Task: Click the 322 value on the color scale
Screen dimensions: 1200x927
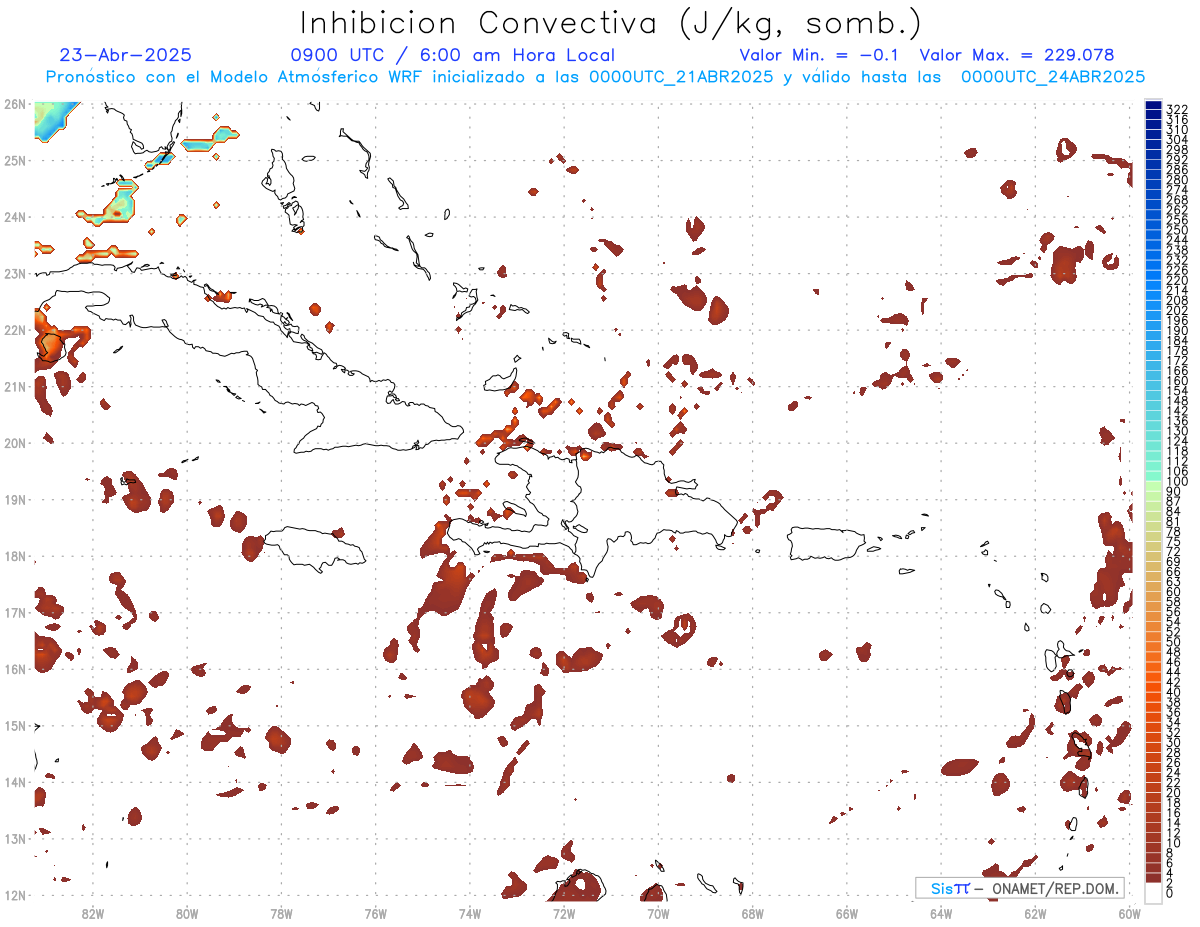Action: [x=1177, y=109]
